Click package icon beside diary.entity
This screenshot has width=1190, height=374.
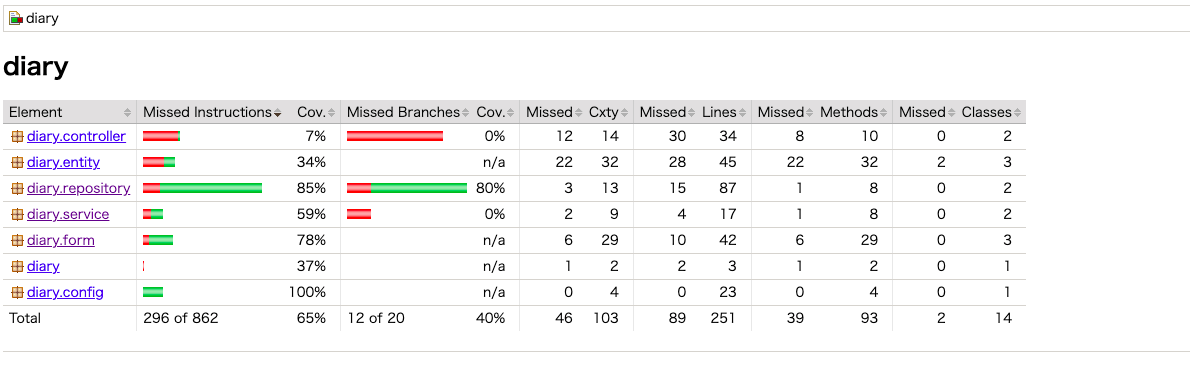tap(17, 162)
